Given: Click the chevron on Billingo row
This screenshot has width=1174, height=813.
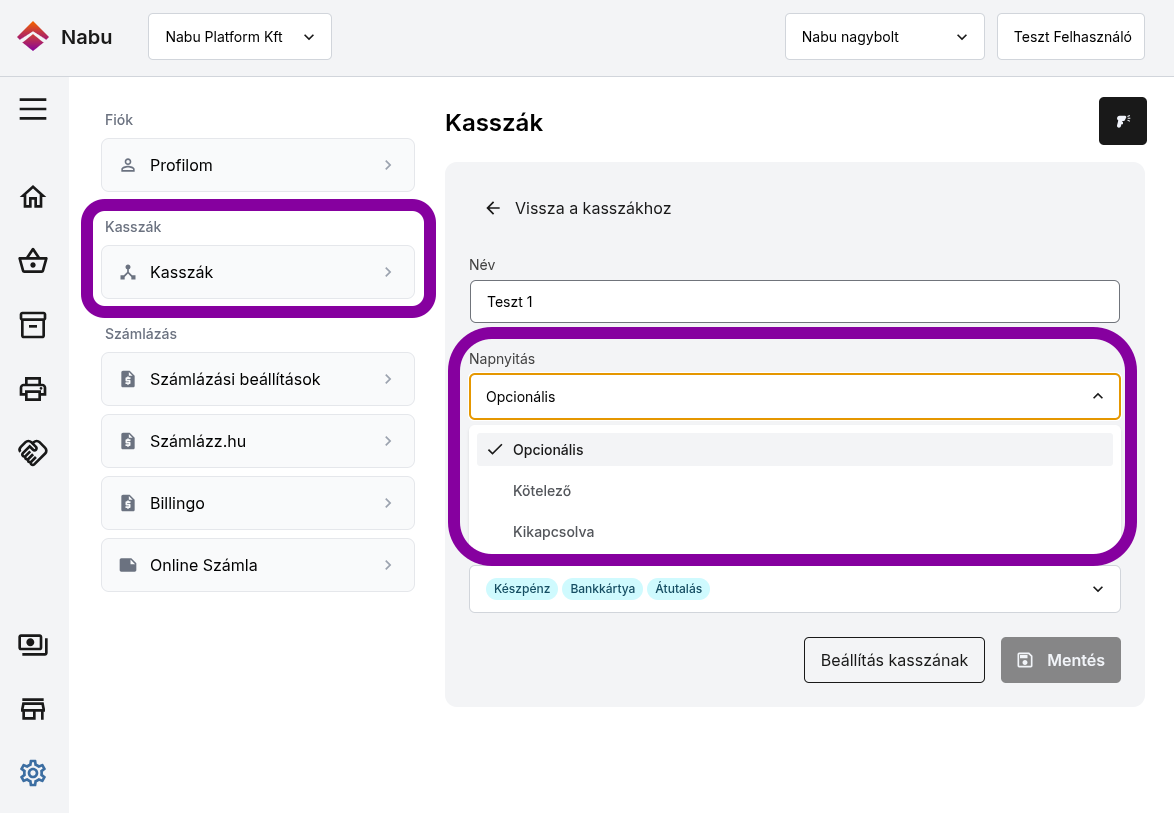Looking at the screenshot, I should tap(388, 503).
